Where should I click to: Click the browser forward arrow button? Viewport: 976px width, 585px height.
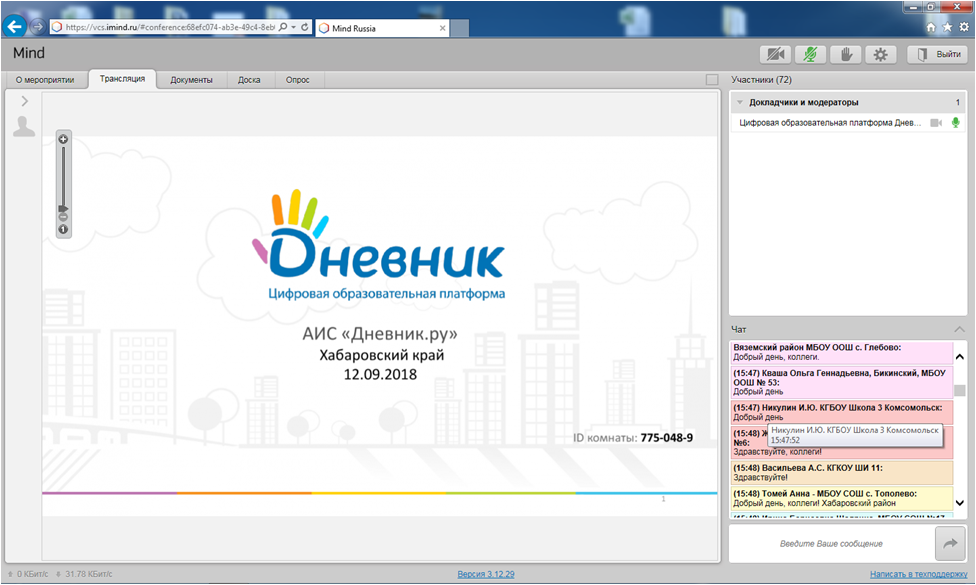[37, 27]
